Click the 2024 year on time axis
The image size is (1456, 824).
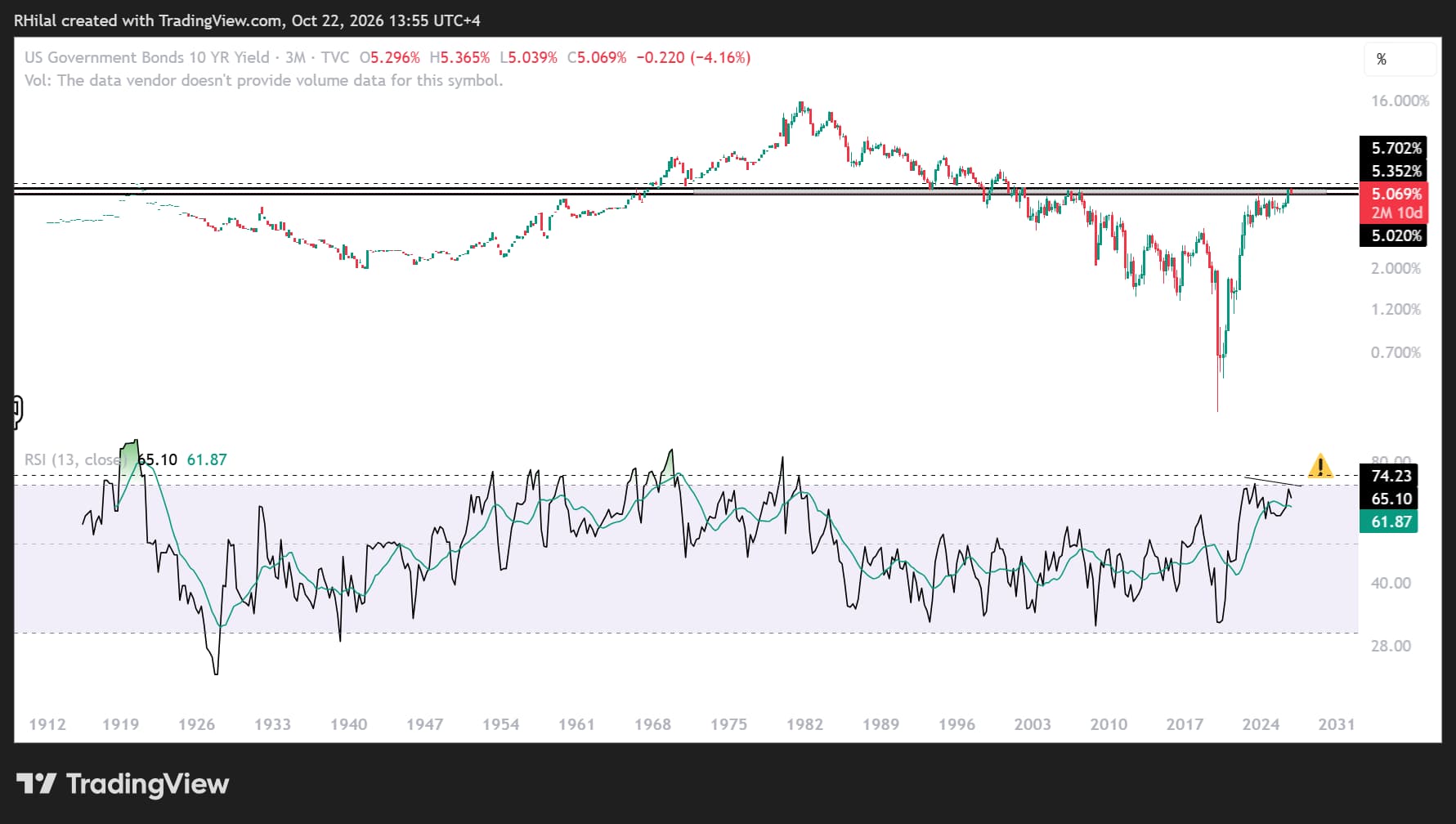pyautogui.click(x=1261, y=724)
